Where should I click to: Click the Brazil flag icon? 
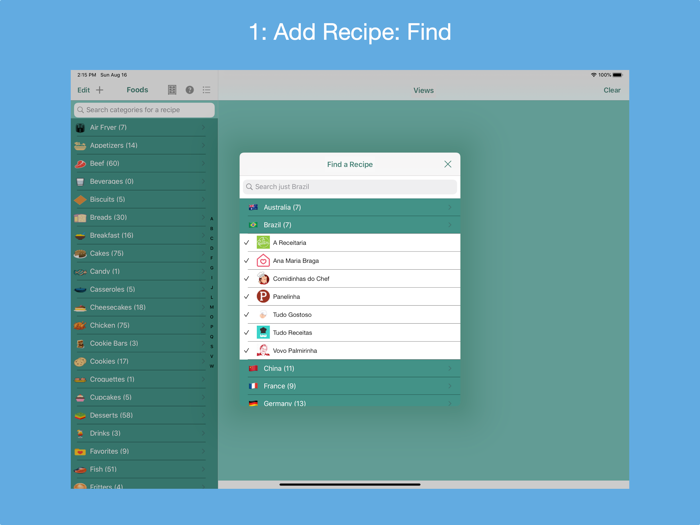coord(253,225)
